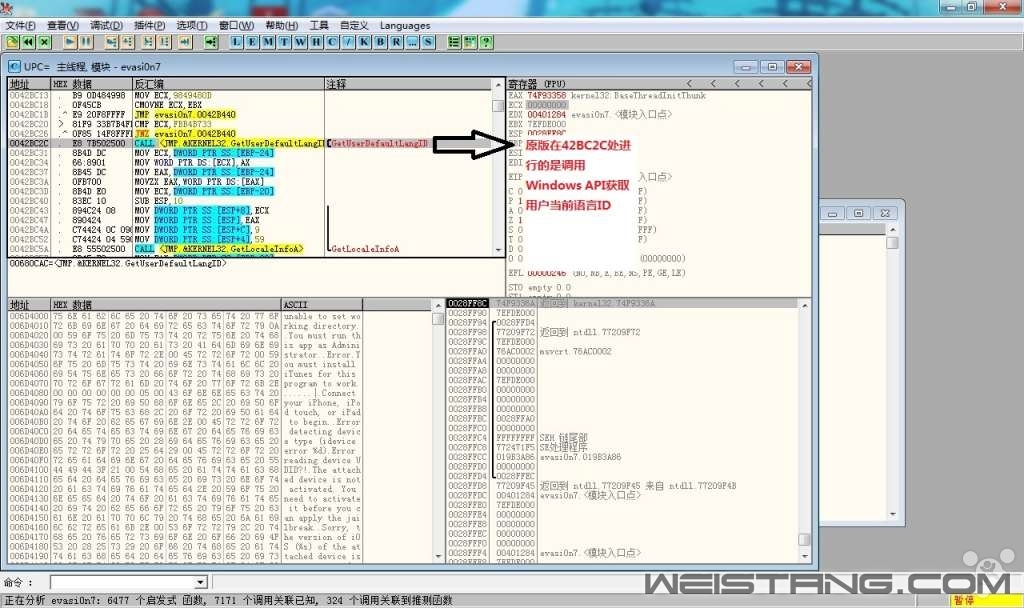Click the 寄存器 (FPU) registers header
Viewport: 1024px width, 608px height.
point(540,83)
